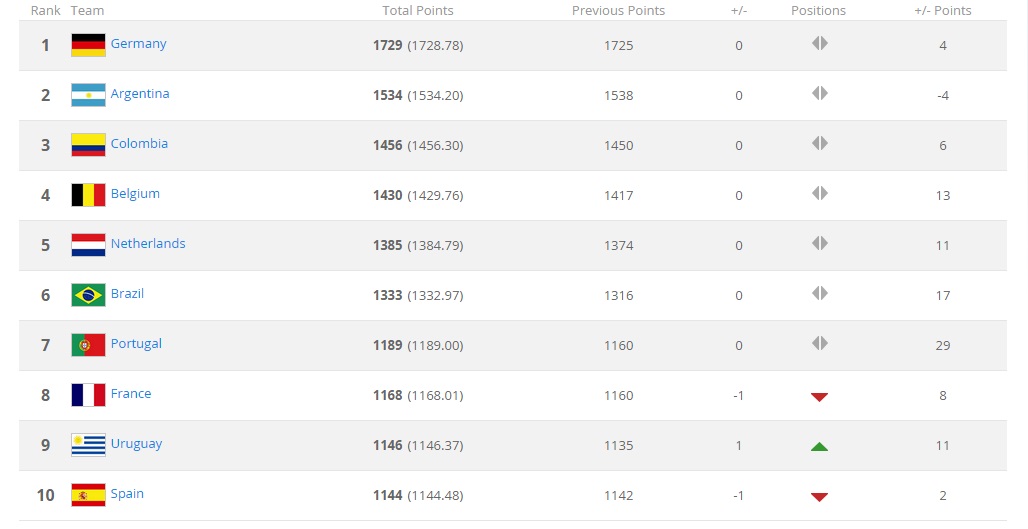The height and width of the screenshot is (529, 1028).
Task: Click green up arrow in Uruguay row
Action: point(819,446)
